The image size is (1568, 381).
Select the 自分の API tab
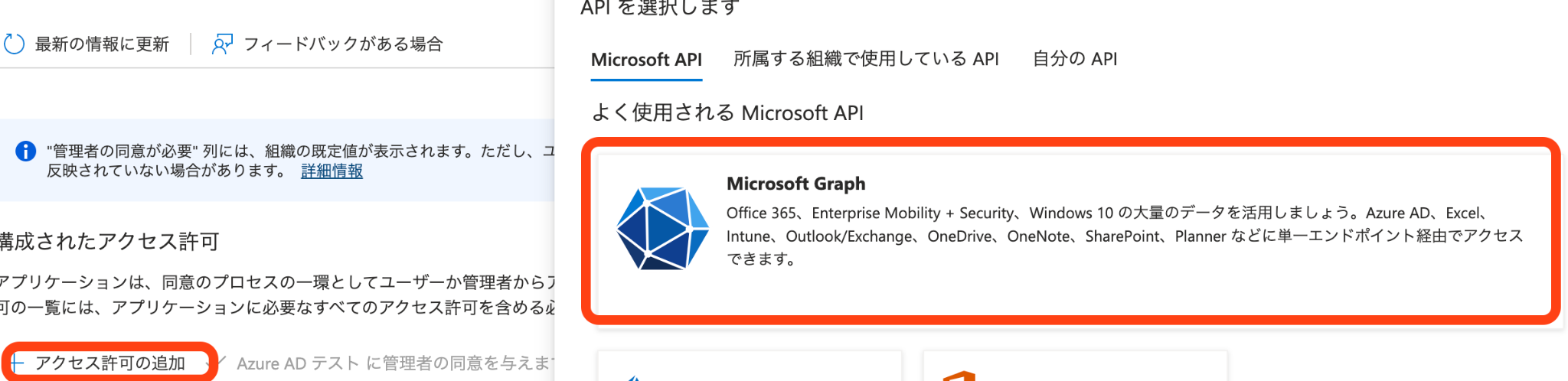[1074, 60]
